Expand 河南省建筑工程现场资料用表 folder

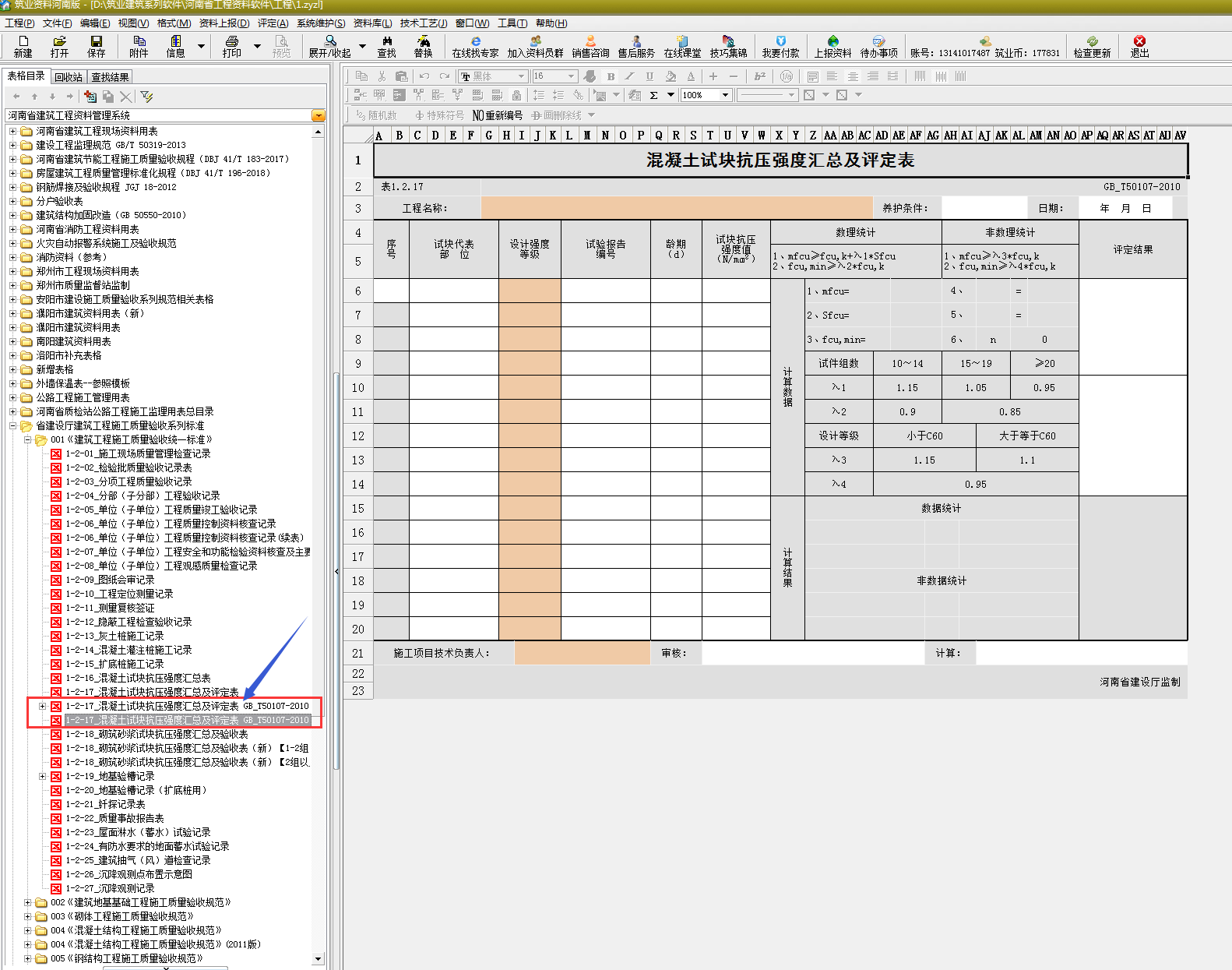click(x=12, y=131)
